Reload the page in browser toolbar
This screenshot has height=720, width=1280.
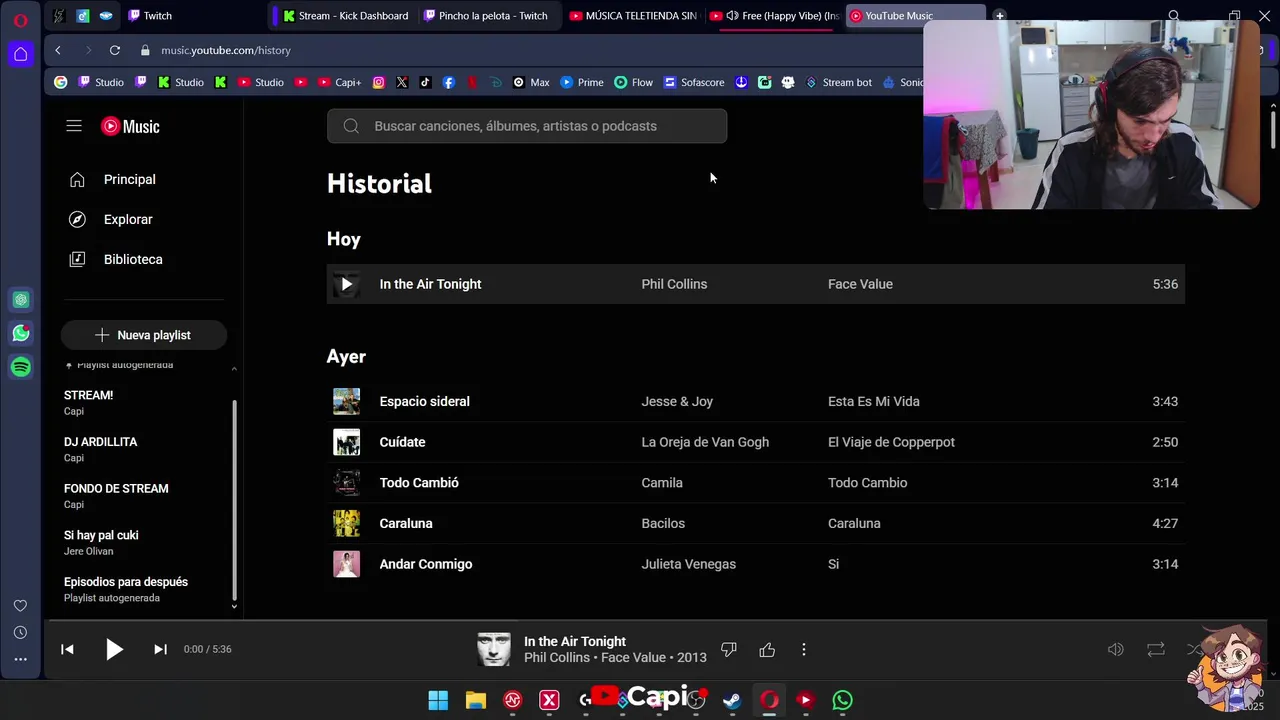pos(115,50)
